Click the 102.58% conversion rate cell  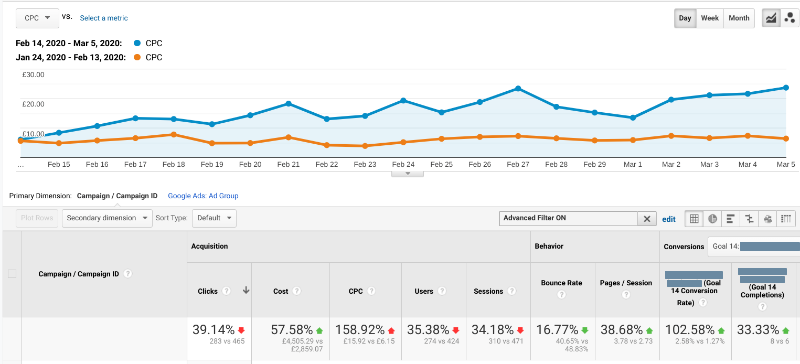[695, 339]
